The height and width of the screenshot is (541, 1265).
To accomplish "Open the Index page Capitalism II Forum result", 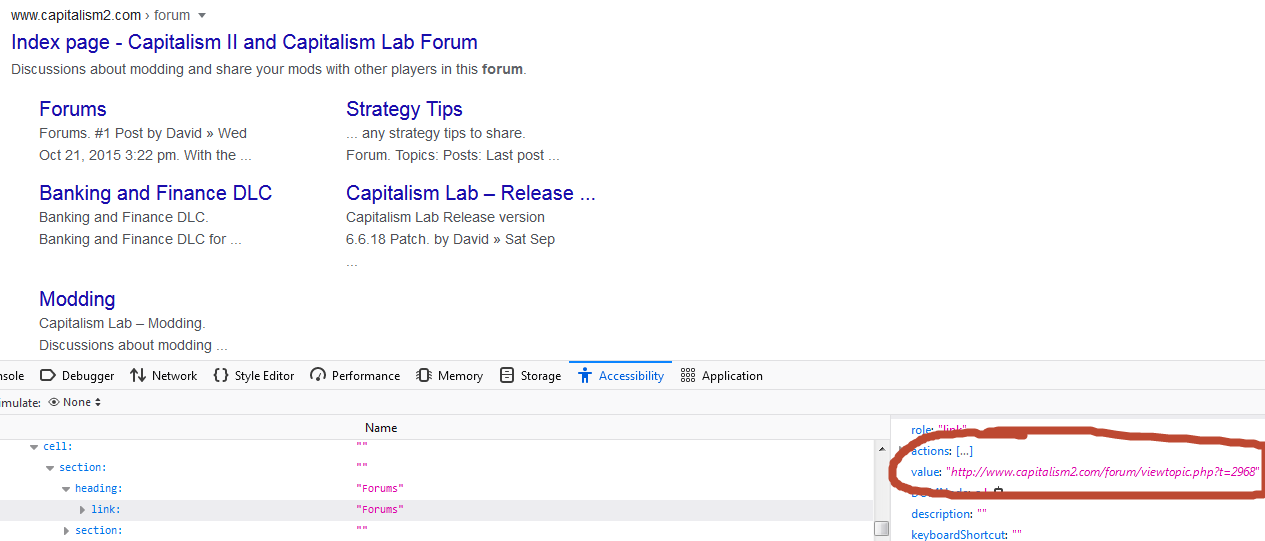I will (244, 42).
